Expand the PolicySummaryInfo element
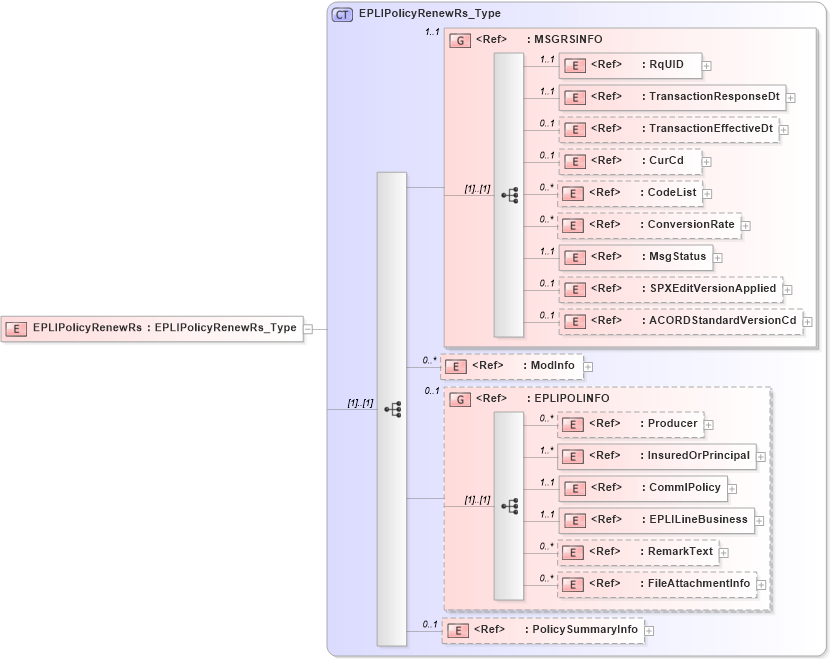 pos(648,630)
